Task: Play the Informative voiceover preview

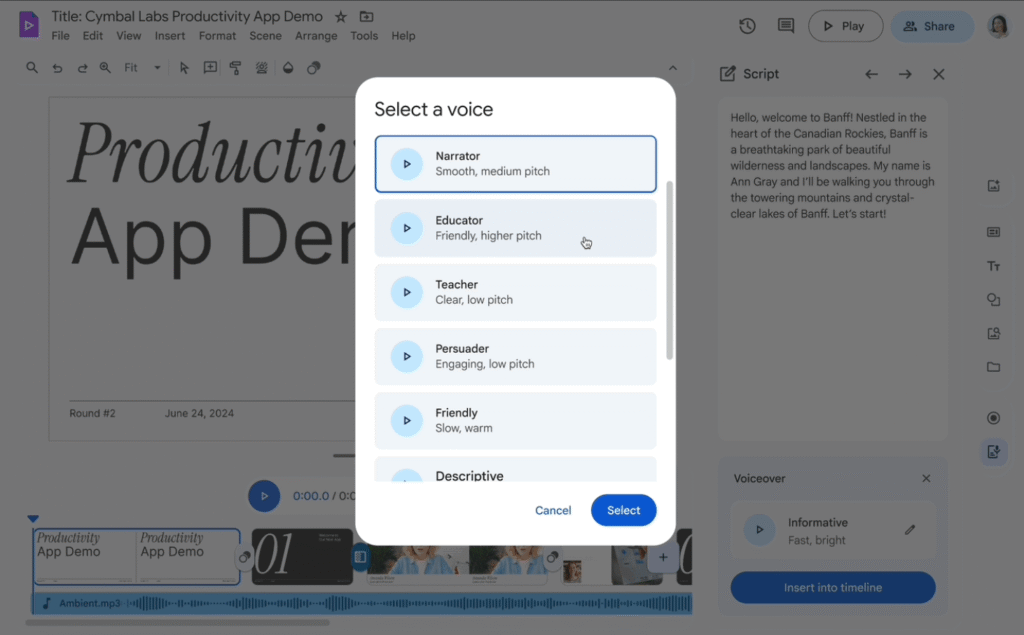Action: 759,530
